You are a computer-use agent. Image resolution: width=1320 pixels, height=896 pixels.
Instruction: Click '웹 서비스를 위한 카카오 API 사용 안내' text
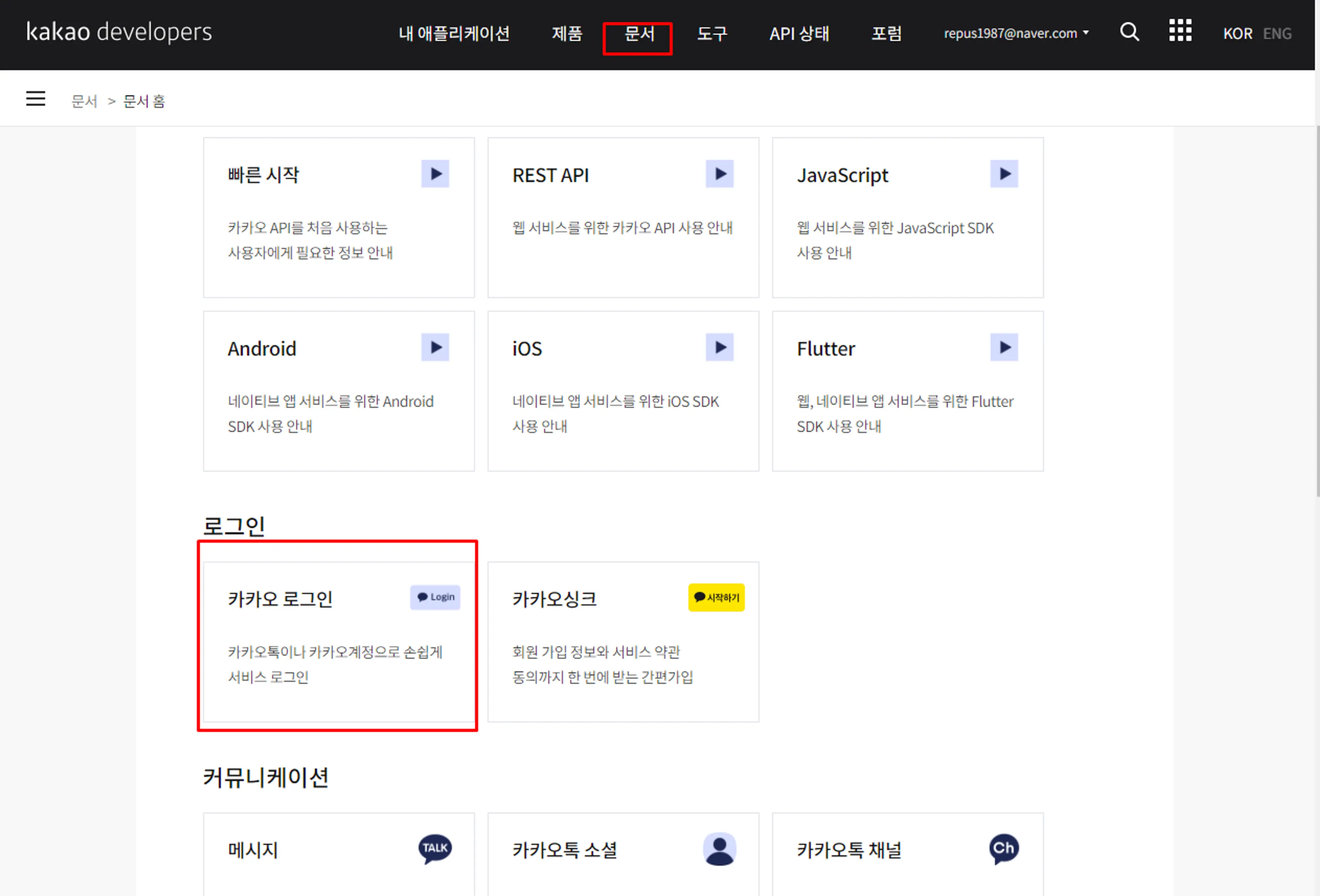pyautogui.click(x=623, y=228)
